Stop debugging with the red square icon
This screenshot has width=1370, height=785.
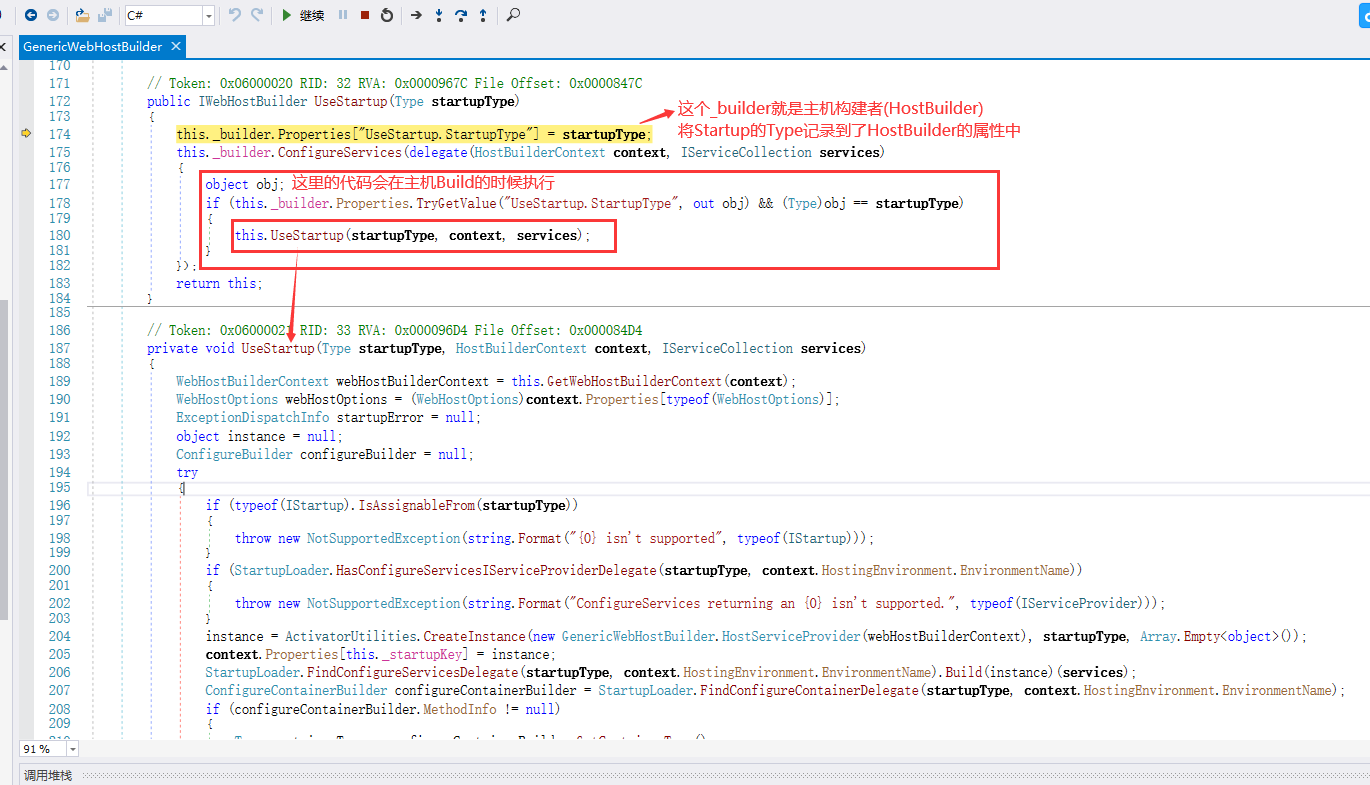pos(365,15)
